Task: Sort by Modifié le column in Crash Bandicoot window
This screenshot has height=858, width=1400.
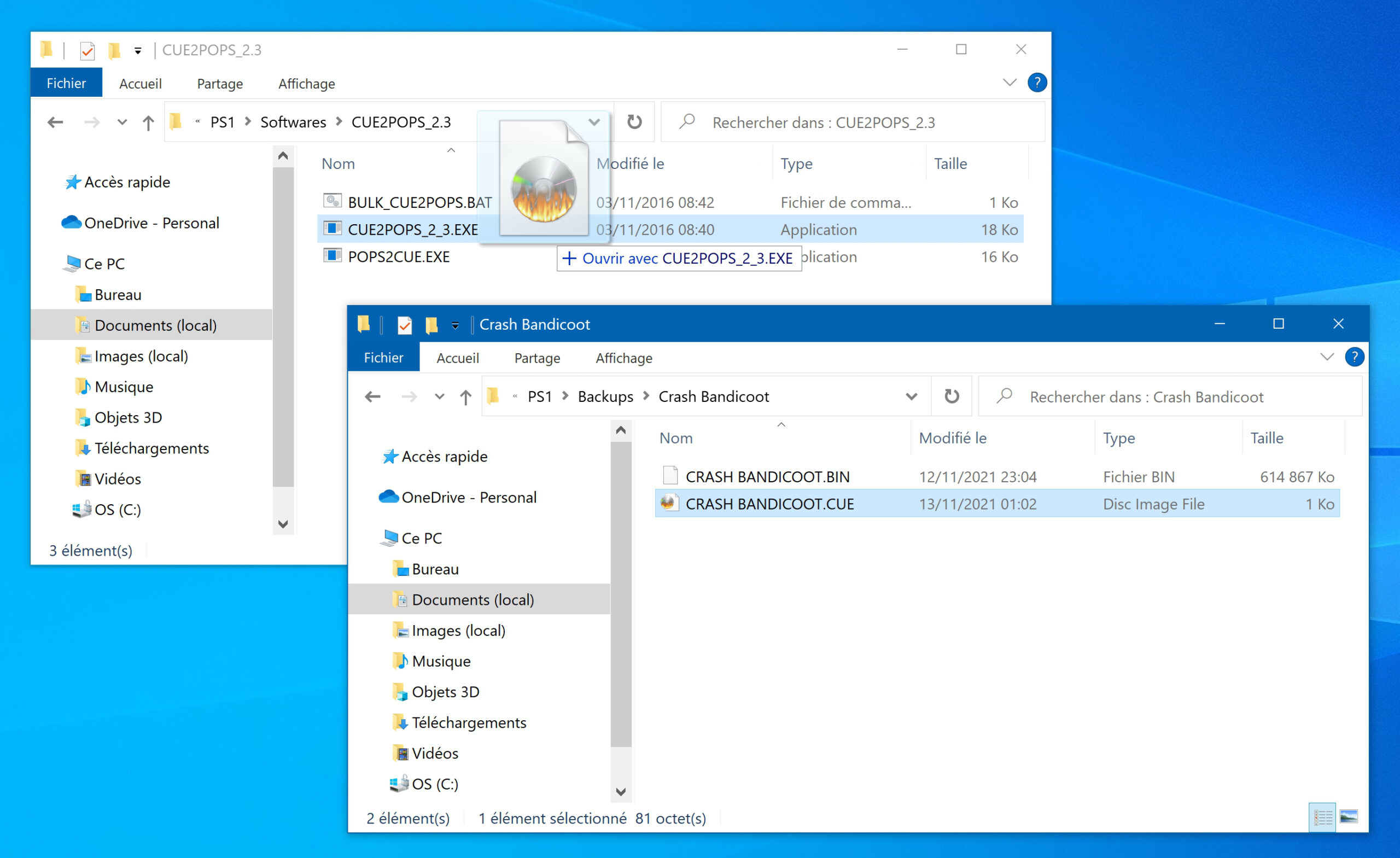Action: click(x=952, y=438)
